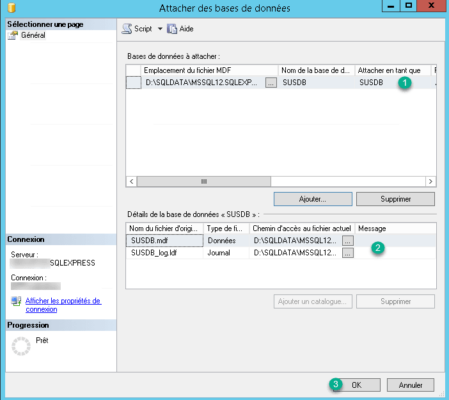Click Ajouter un catalogue... button
Screen dimensions: 449x400
(x=313, y=301)
